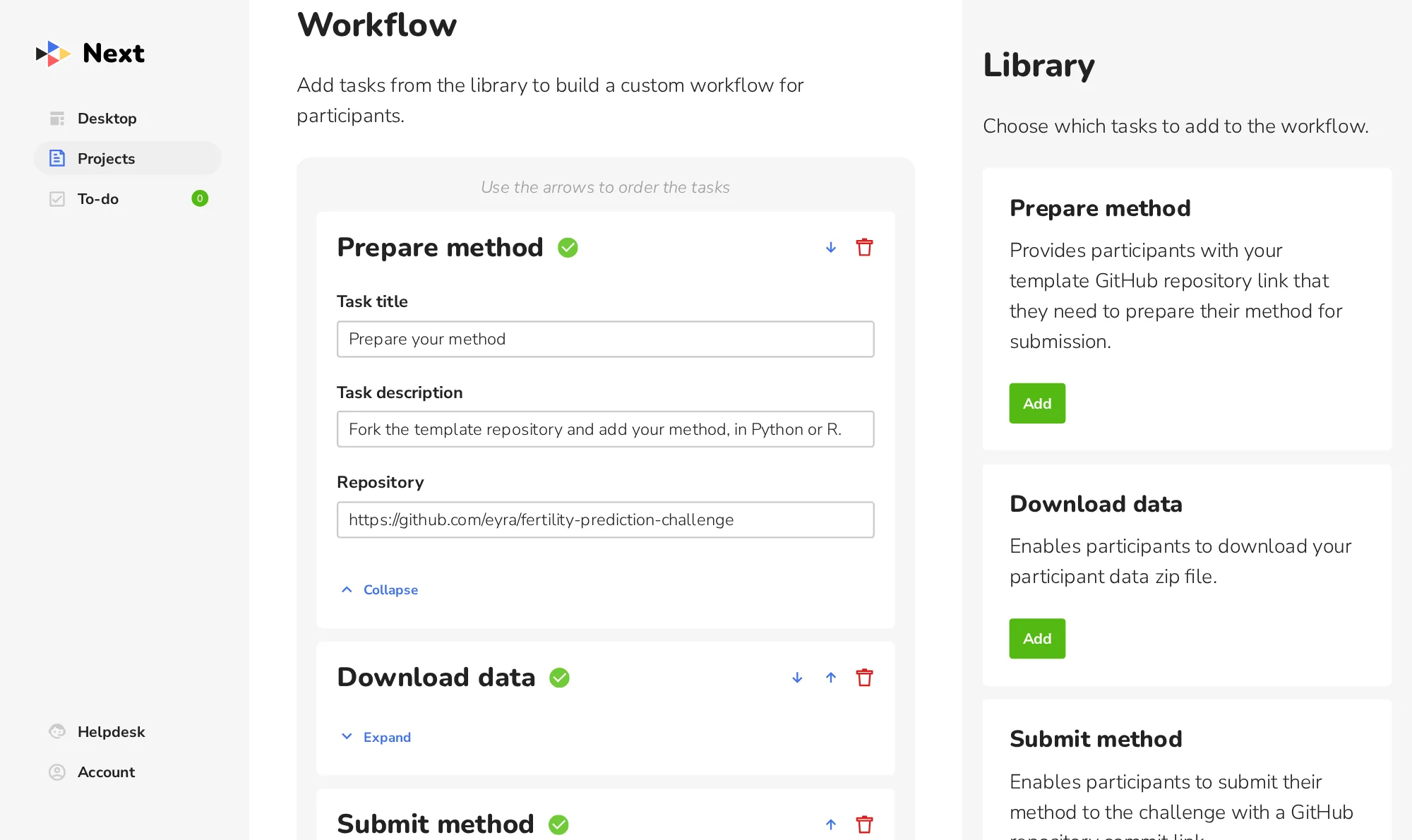Click the Submit method library card title
Viewport: 1412px width, 840px height.
[x=1096, y=739]
